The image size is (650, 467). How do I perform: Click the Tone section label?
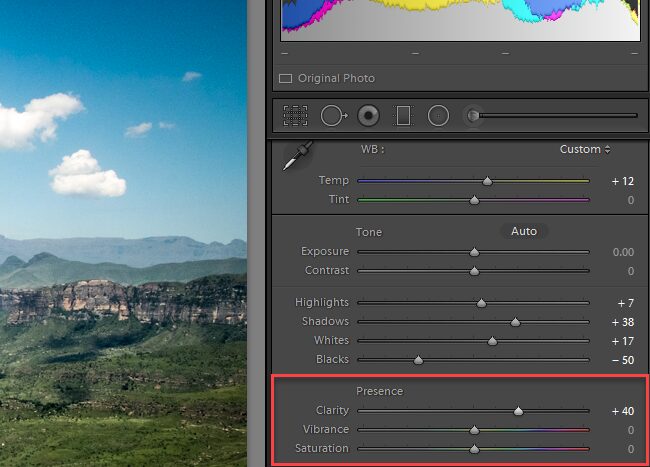coord(369,232)
